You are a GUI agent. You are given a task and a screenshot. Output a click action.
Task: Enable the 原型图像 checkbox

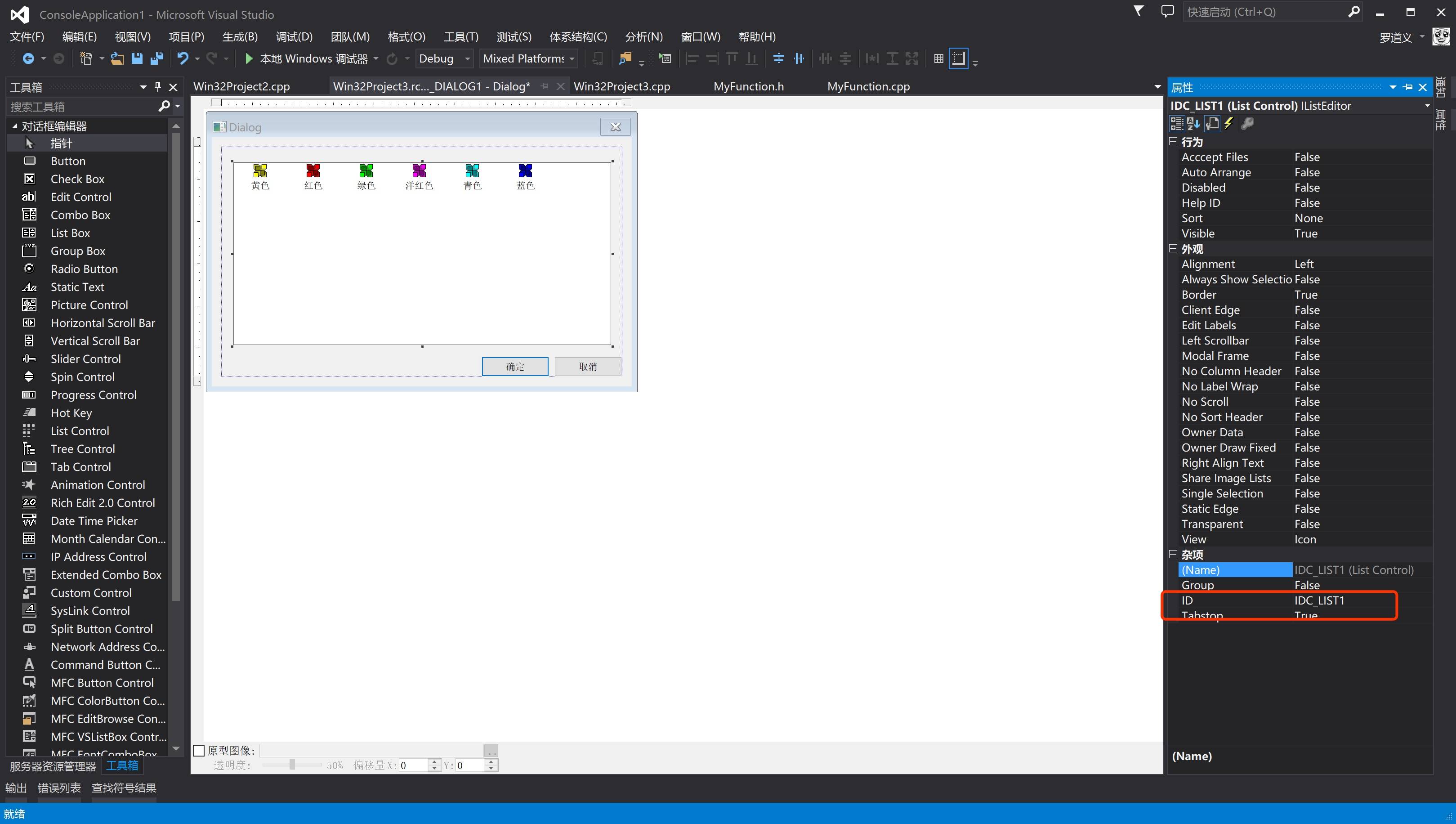(199, 750)
